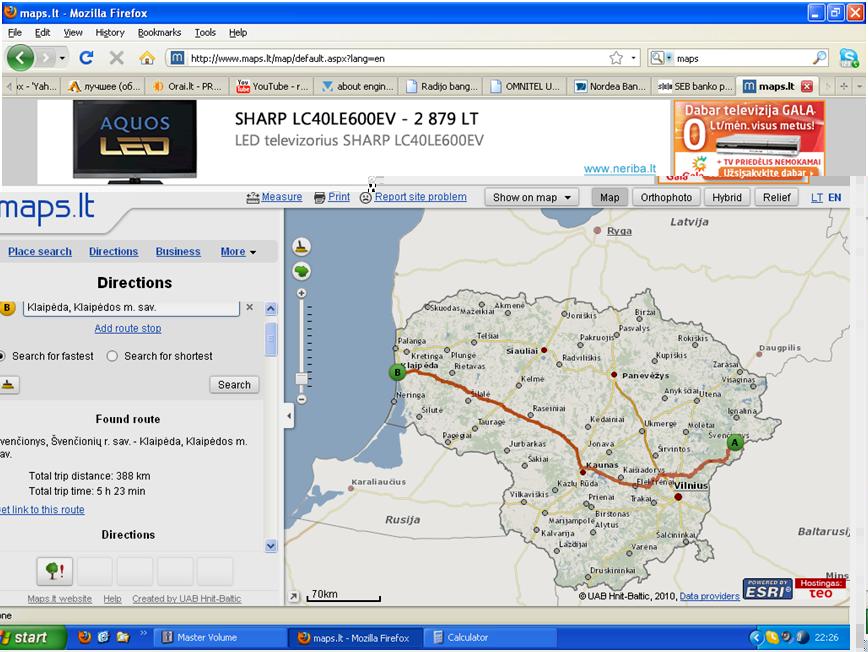Screen dimensions: 868x652
Task: Click the Add route stop link
Action: click(128, 329)
